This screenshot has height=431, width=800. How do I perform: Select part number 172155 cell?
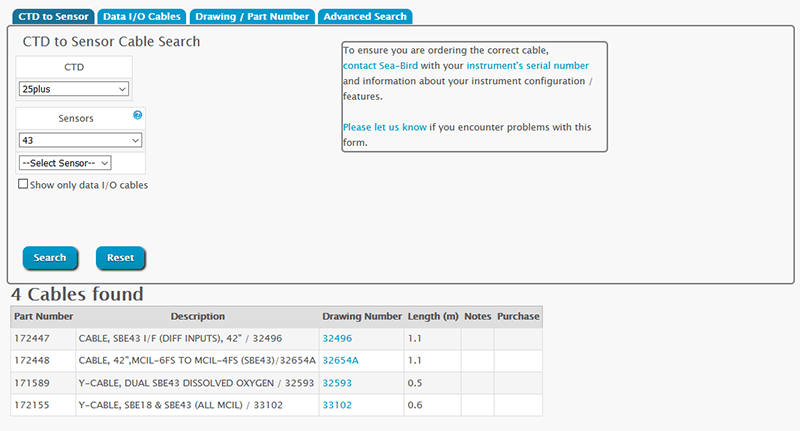tap(43, 405)
